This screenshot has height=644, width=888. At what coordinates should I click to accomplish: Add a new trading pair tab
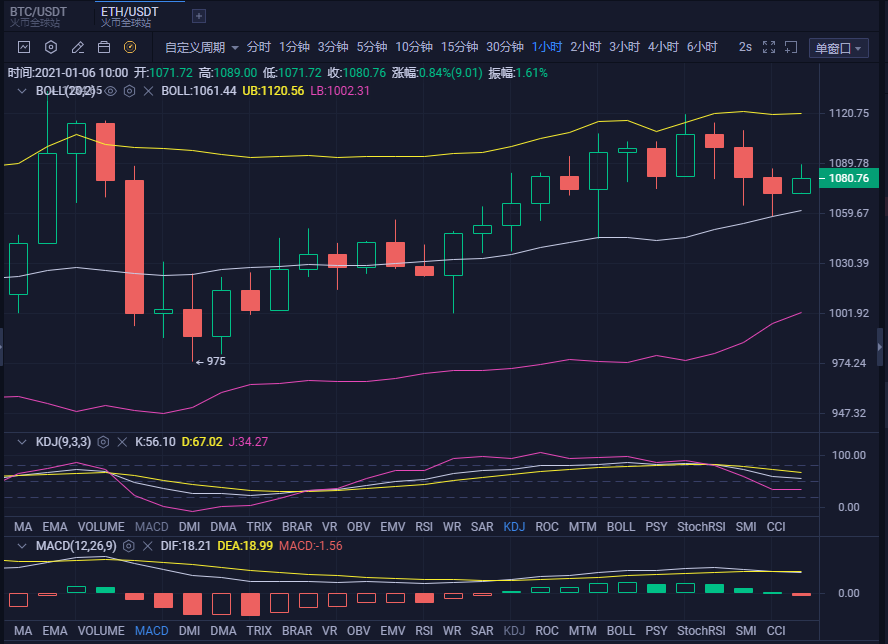coord(199,16)
